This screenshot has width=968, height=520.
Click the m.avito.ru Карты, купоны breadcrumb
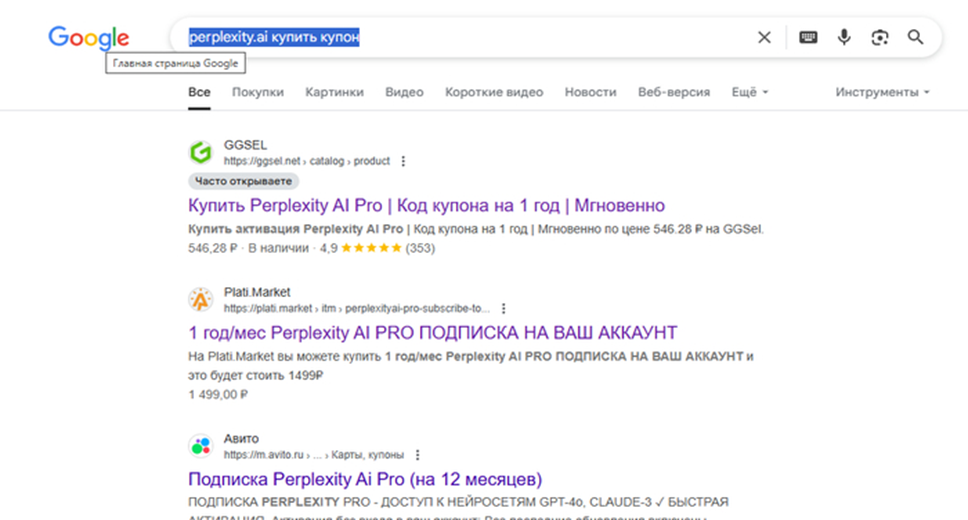pos(314,455)
